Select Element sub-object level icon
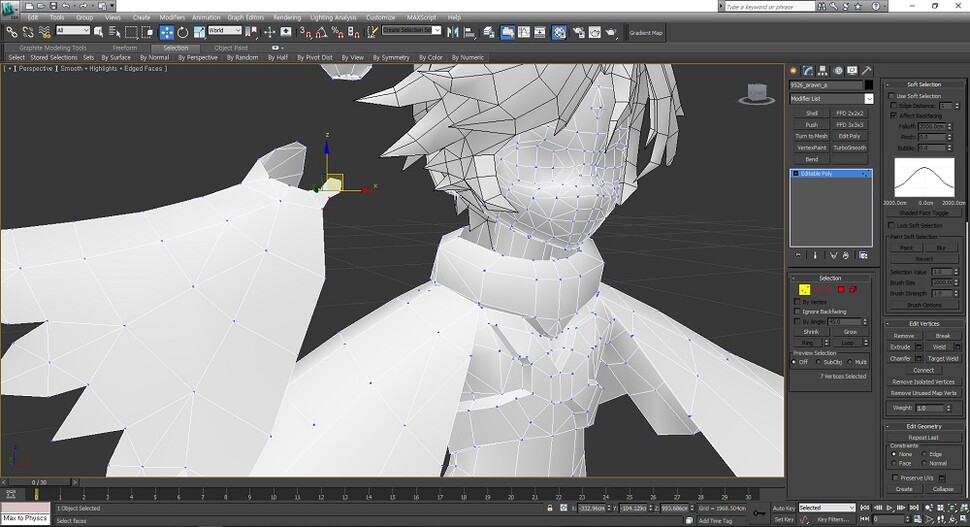This screenshot has width=970, height=527. click(854, 289)
